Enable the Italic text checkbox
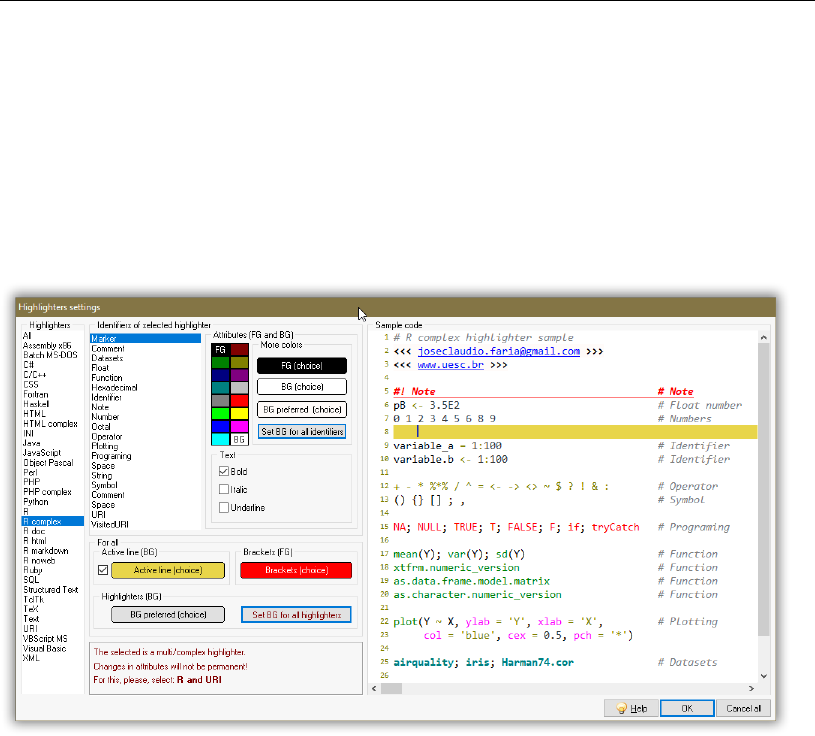 224,489
